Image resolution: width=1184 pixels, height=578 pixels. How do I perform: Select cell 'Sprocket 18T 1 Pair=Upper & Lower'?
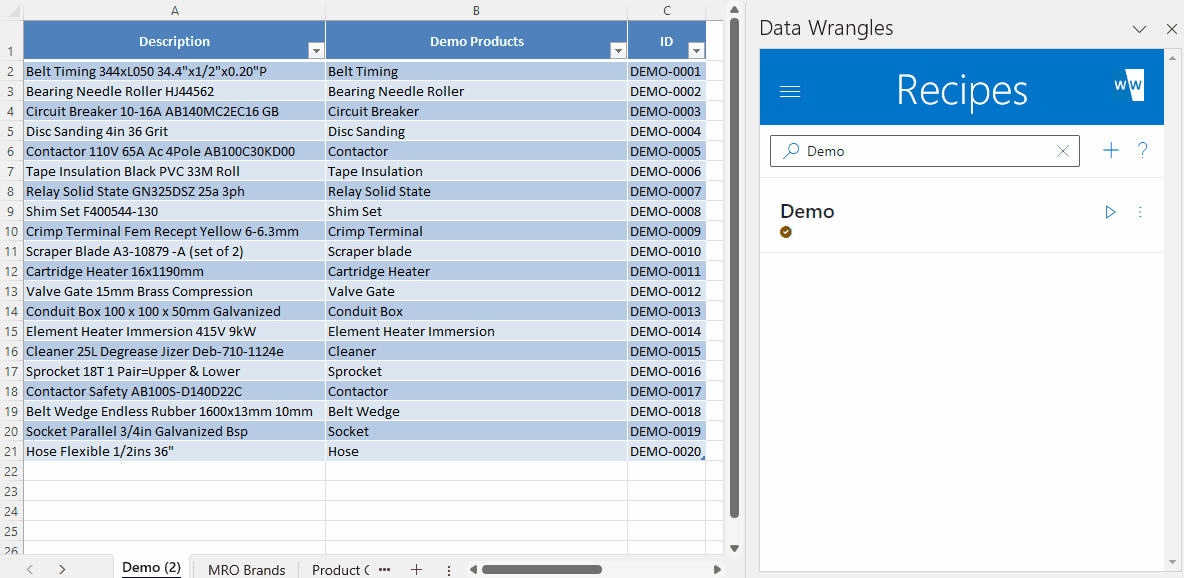174,372
